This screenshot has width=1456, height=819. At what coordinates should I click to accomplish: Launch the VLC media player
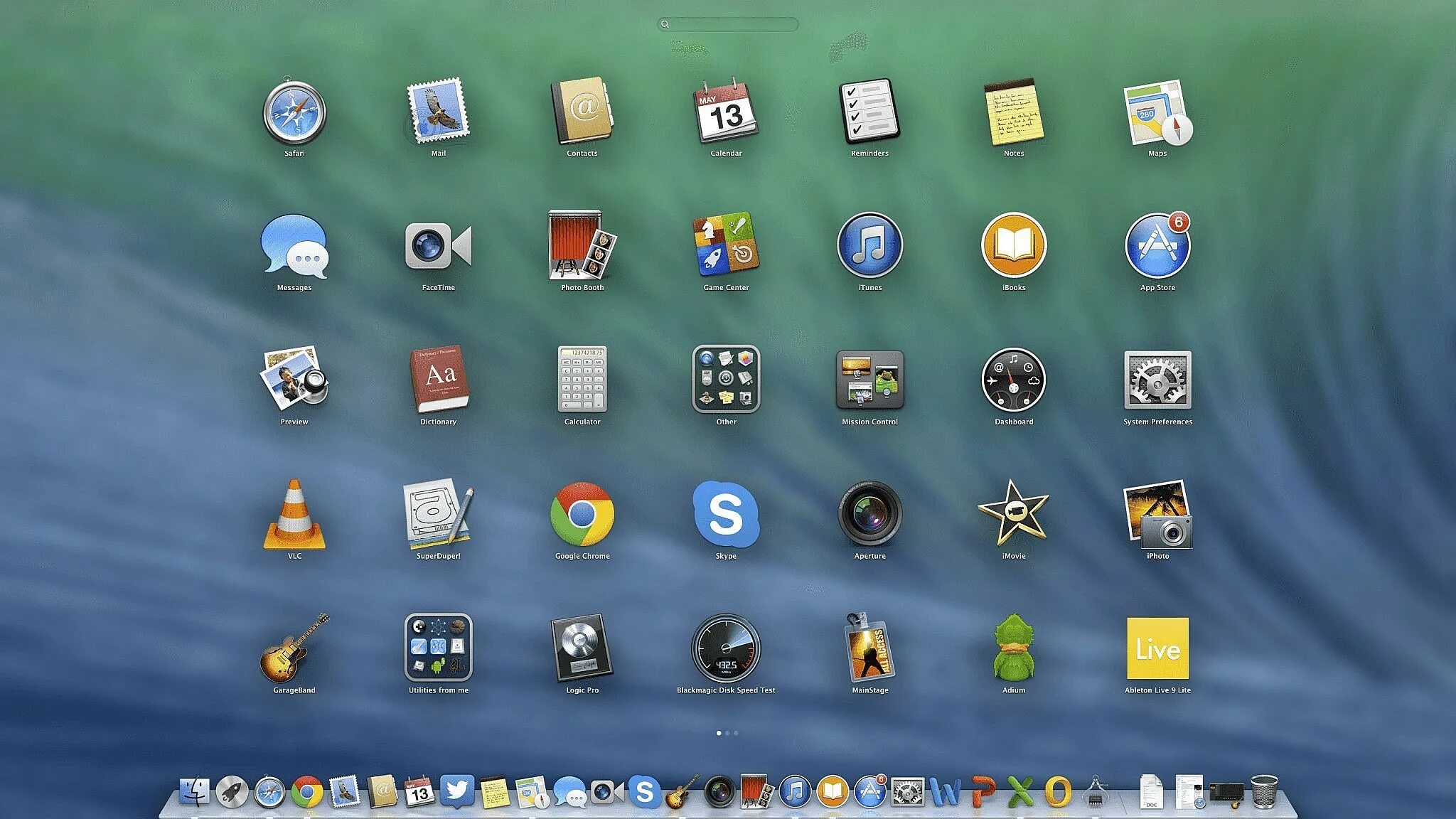[294, 514]
